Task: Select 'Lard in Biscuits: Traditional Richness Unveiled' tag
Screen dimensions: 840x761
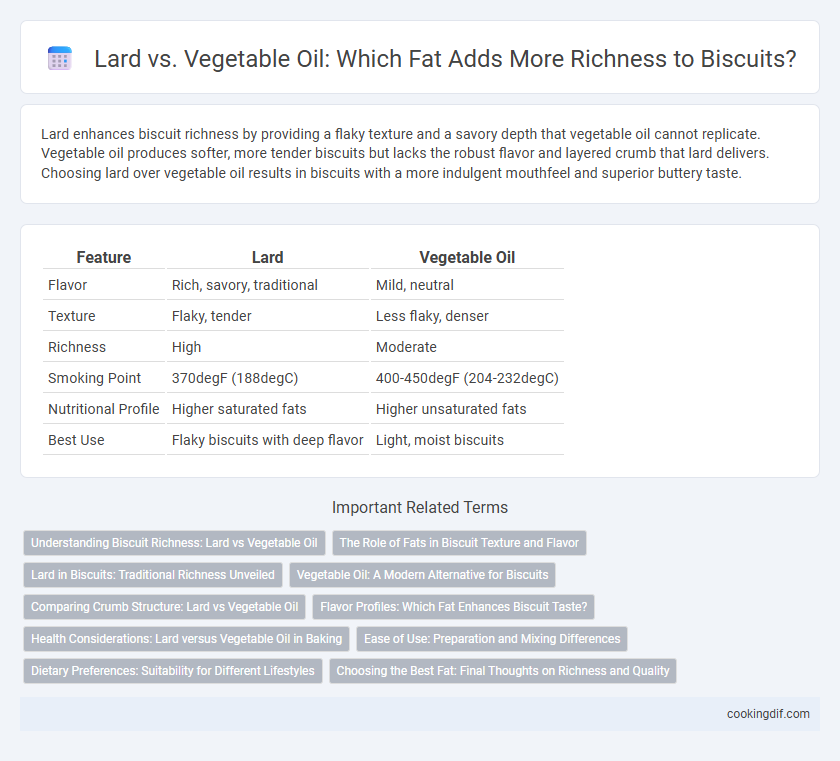Action: pyautogui.click(x=153, y=575)
